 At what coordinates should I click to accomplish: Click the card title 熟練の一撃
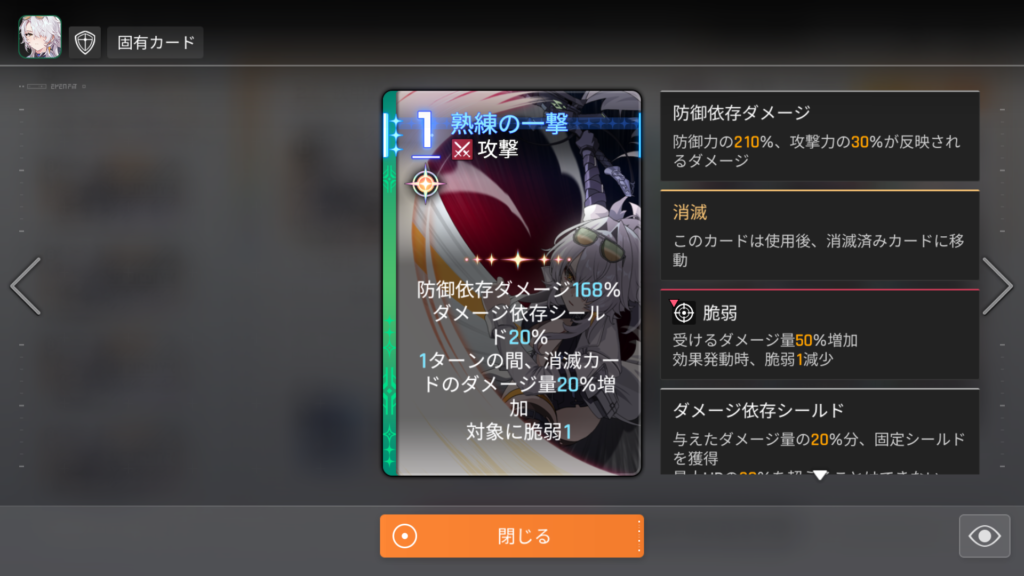tap(509, 123)
